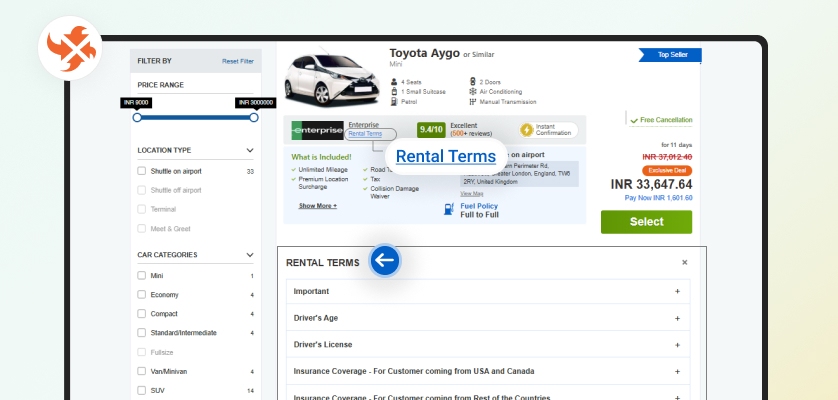Collapse the Car Categories filter section

point(250,255)
